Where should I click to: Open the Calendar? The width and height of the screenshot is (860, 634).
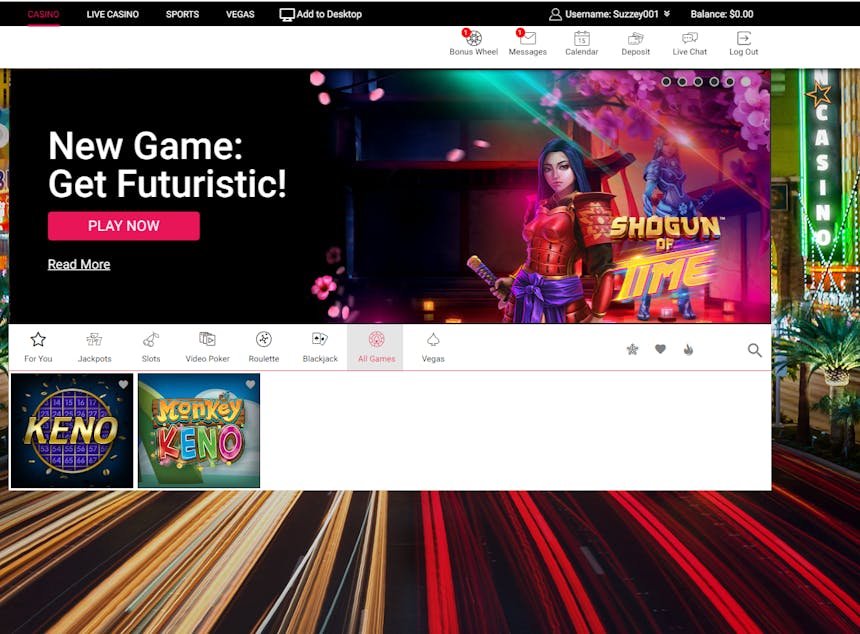coord(581,43)
